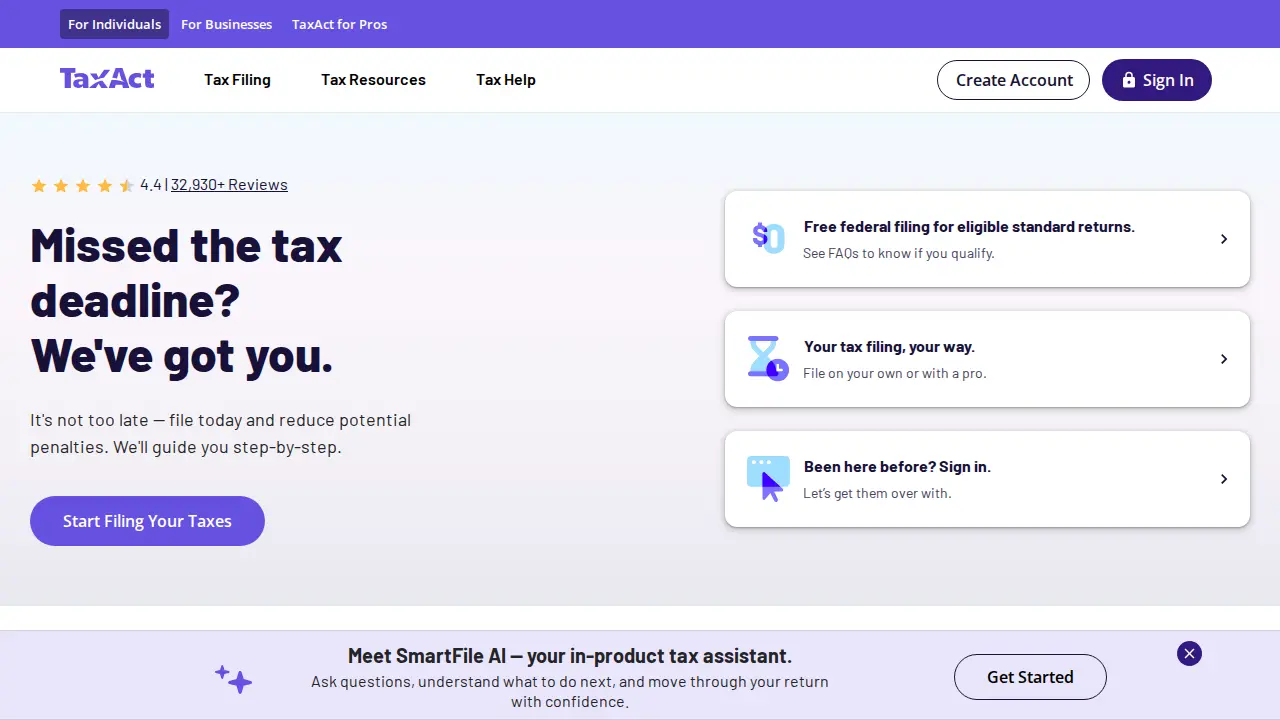Viewport: 1280px width, 720px height.
Task: Click Get Started in the SmartFile banner
Action: coord(1030,677)
